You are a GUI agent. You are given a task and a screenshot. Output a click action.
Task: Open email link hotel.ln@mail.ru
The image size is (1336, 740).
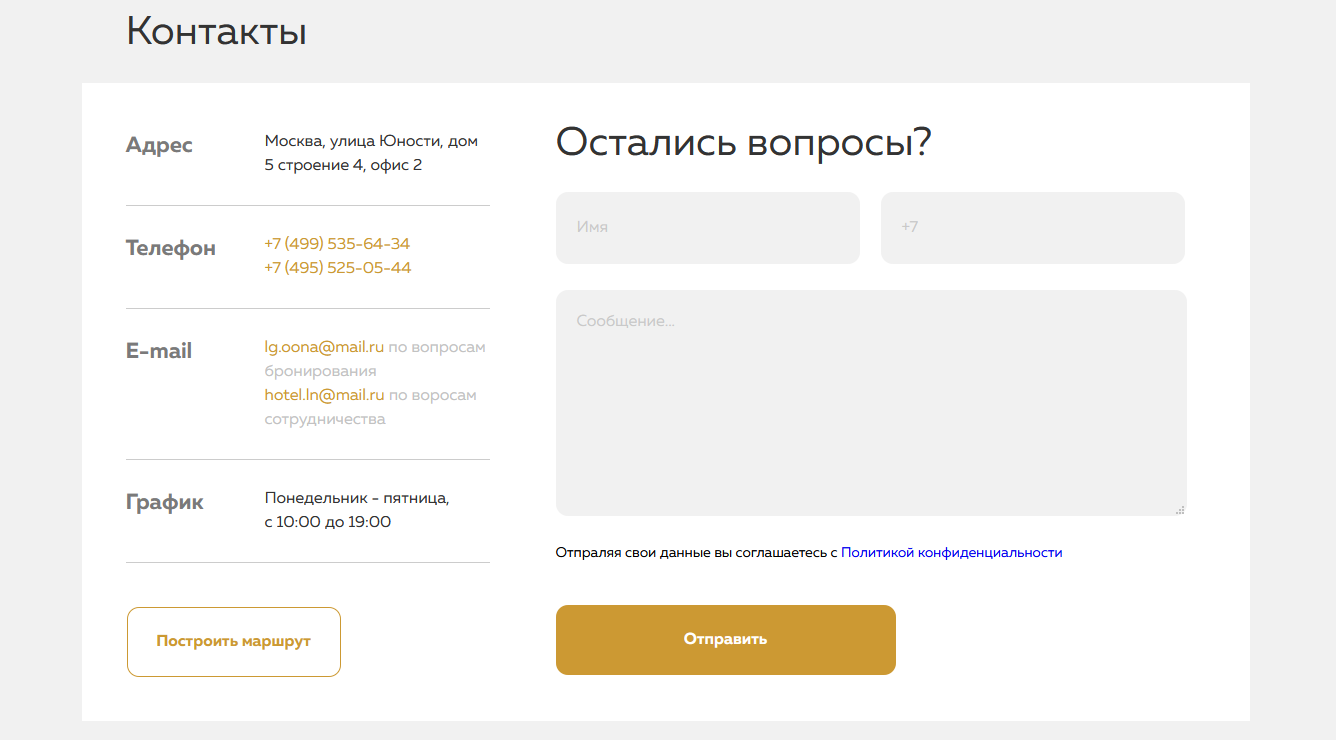tap(324, 395)
